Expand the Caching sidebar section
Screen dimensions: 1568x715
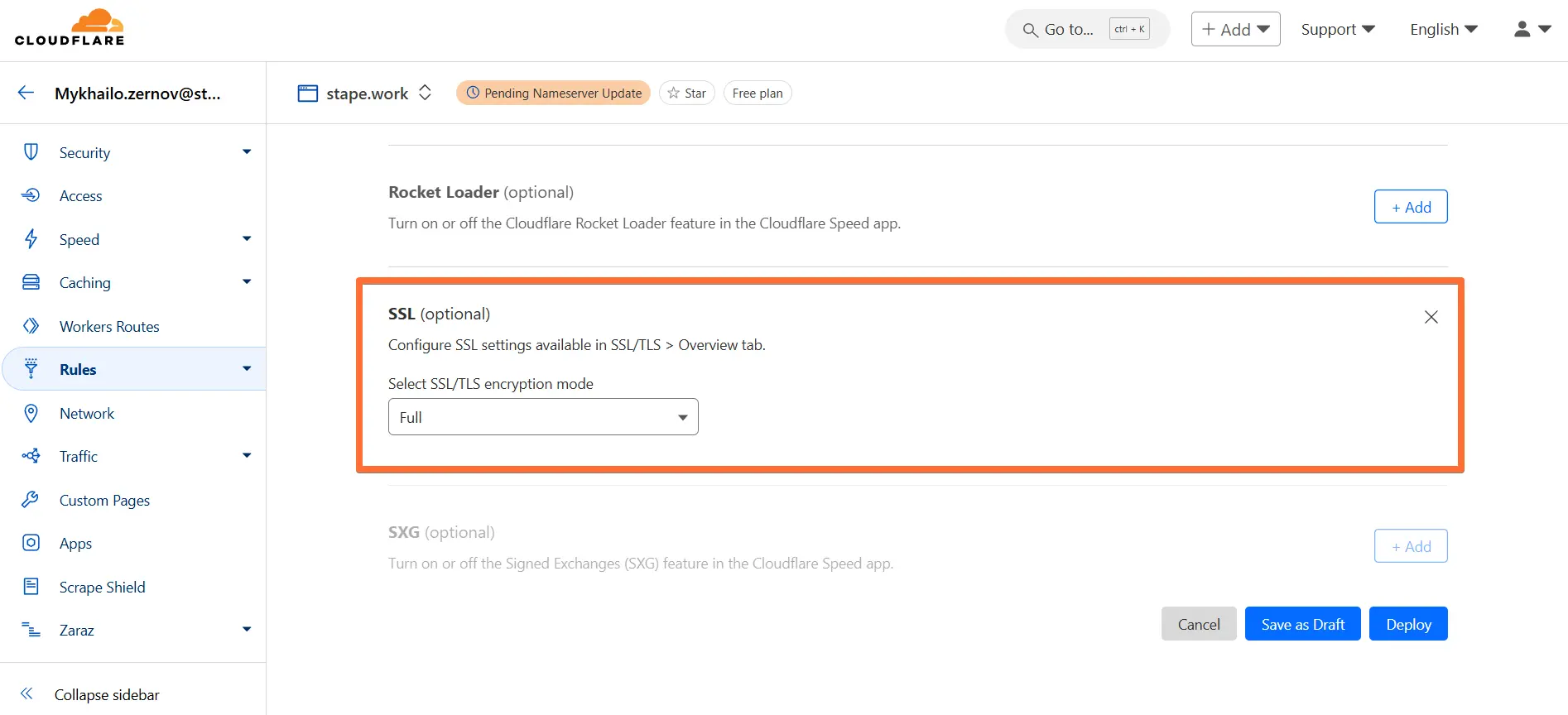[247, 282]
